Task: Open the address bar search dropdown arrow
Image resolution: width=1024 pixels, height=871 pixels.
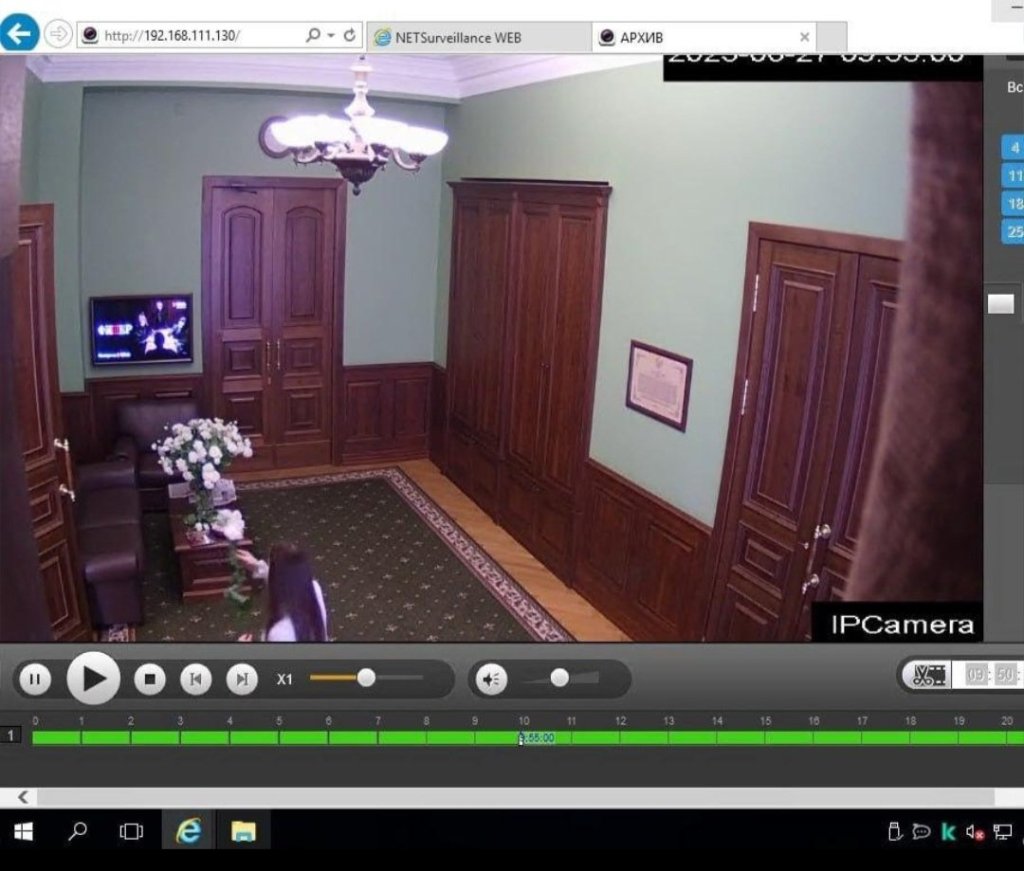Action: tap(331, 35)
